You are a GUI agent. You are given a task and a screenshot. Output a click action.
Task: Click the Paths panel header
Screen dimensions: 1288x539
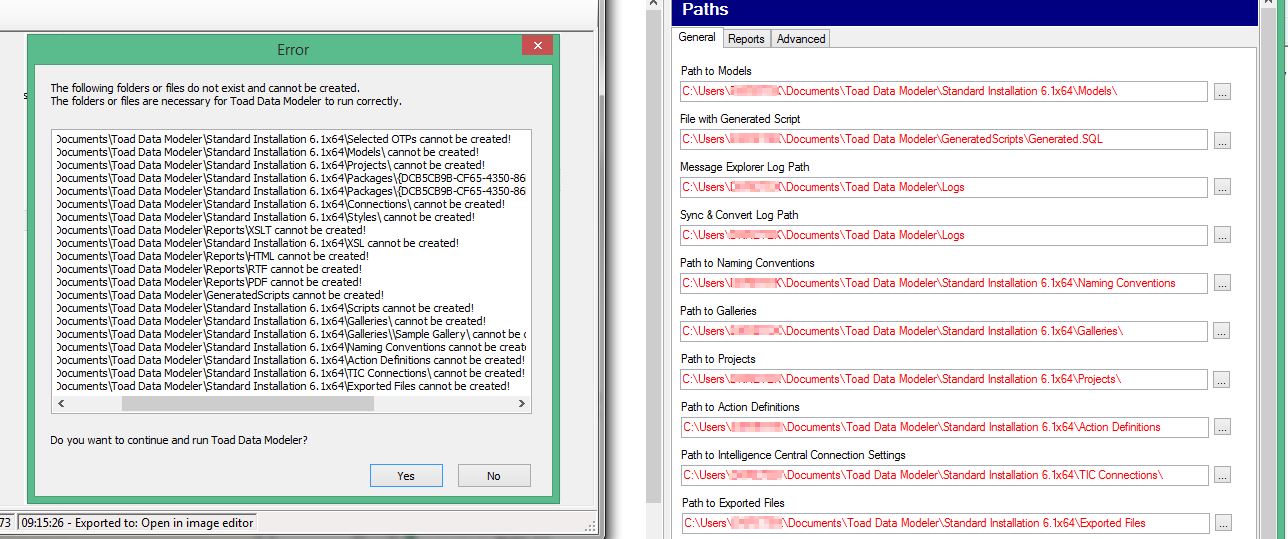pyautogui.click(x=965, y=11)
